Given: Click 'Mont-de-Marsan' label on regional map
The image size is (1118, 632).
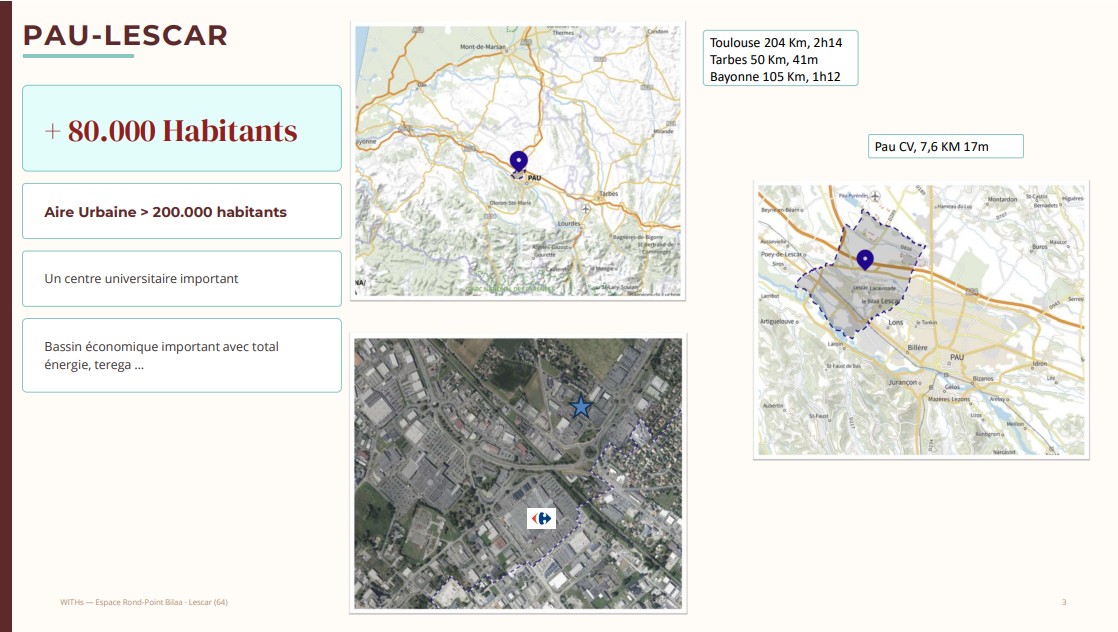Looking at the screenshot, I should [483, 47].
